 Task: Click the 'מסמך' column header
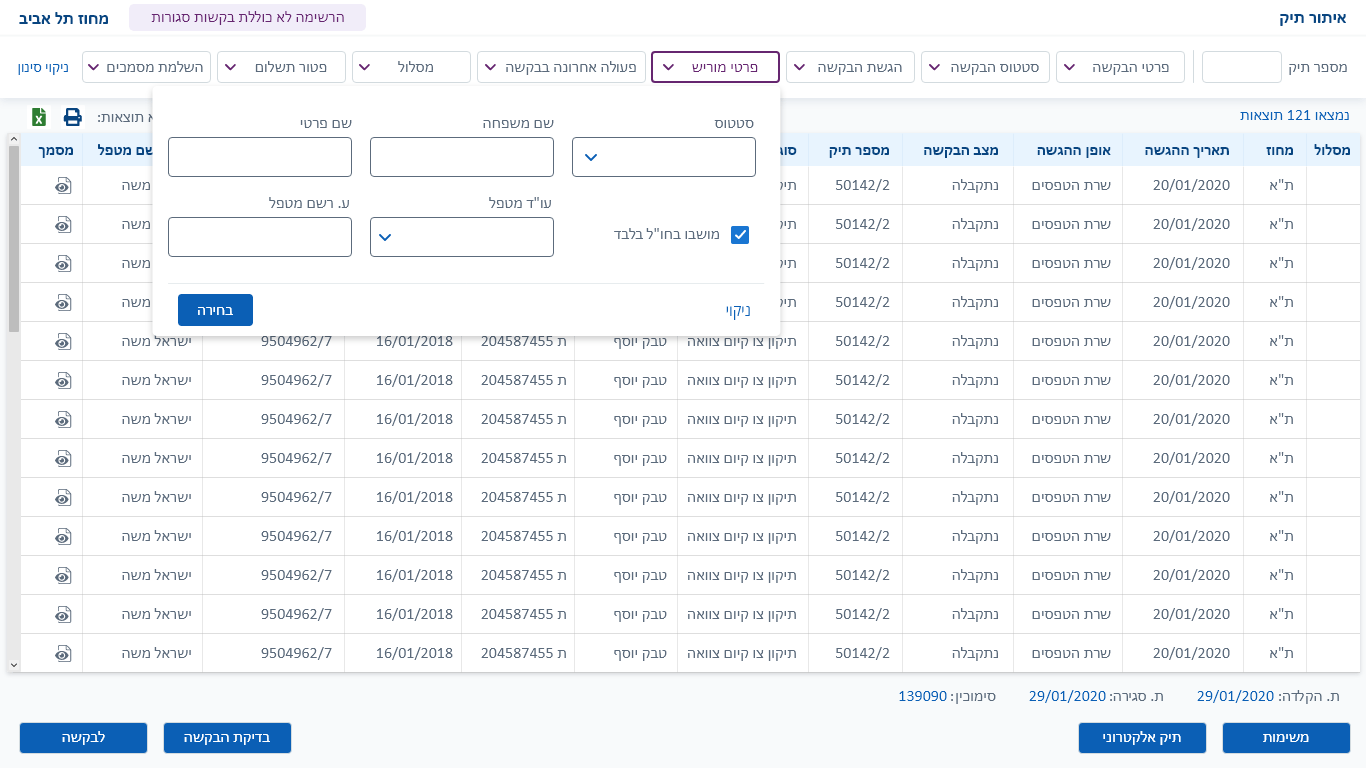point(52,150)
